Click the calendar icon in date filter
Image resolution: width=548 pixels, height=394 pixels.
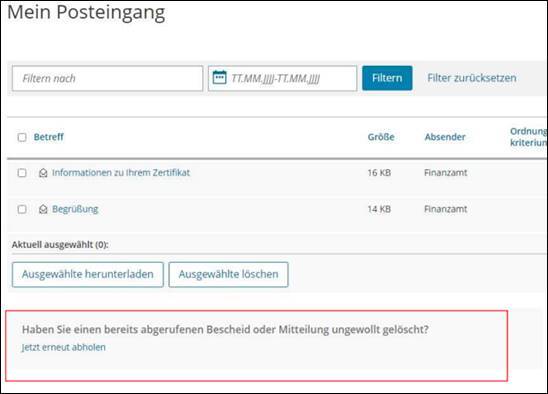219,77
